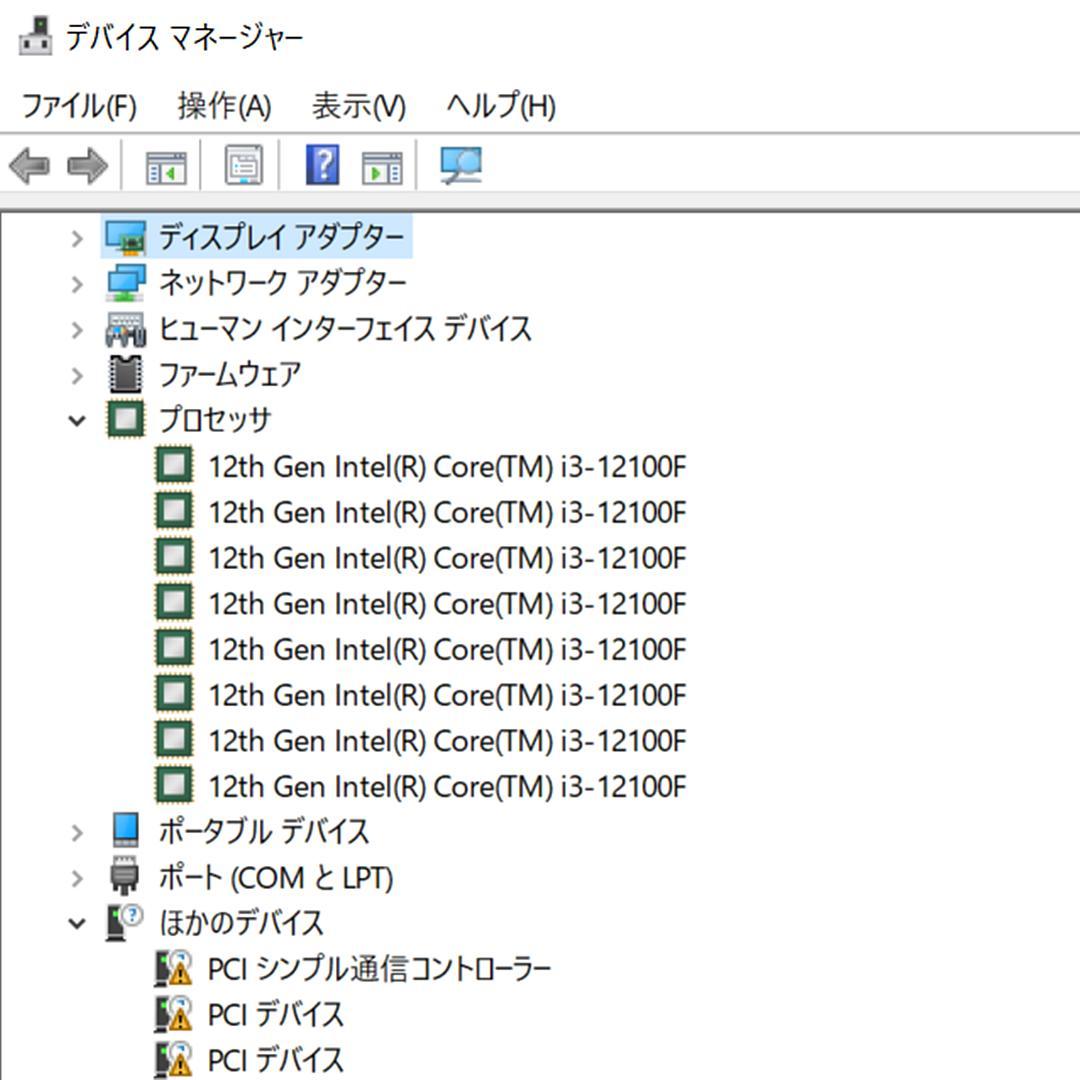Expand the ネットワーク アダプター category

pos(76,283)
